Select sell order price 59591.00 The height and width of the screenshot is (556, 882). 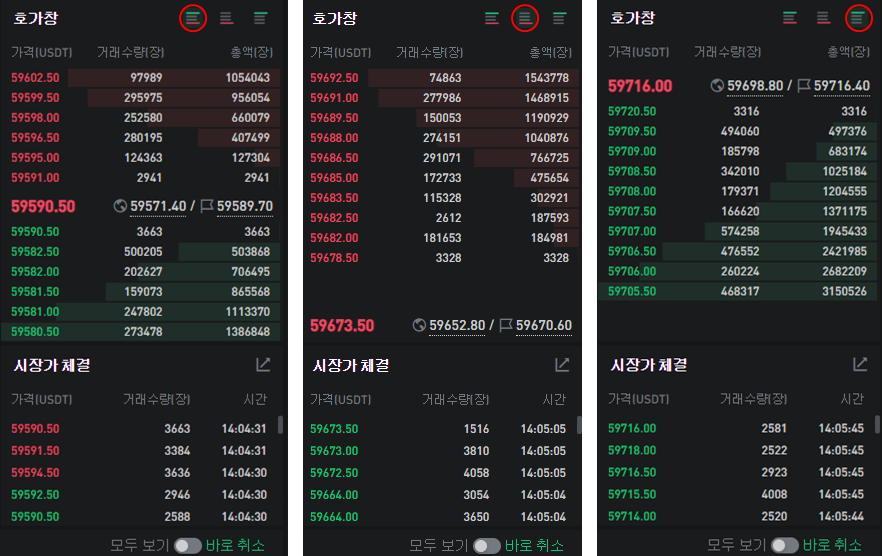click(35, 177)
